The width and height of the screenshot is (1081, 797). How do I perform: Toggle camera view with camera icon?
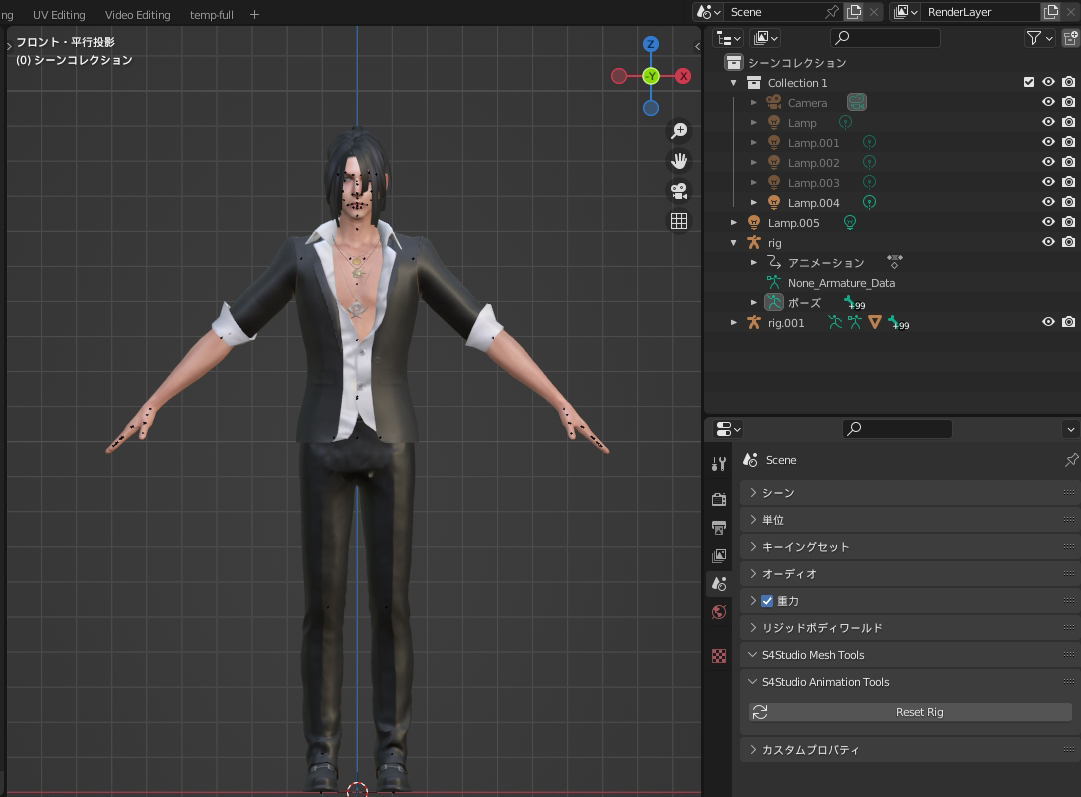[679, 191]
